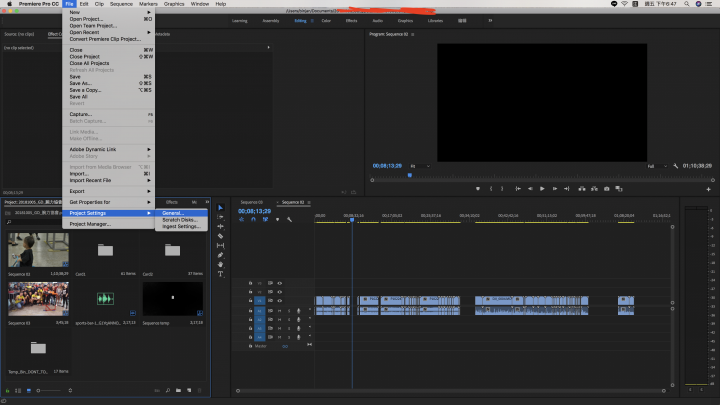The height and width of the screenshot is (405, 720).
Task: Click the Extract button
Action: tap(594, 189)
